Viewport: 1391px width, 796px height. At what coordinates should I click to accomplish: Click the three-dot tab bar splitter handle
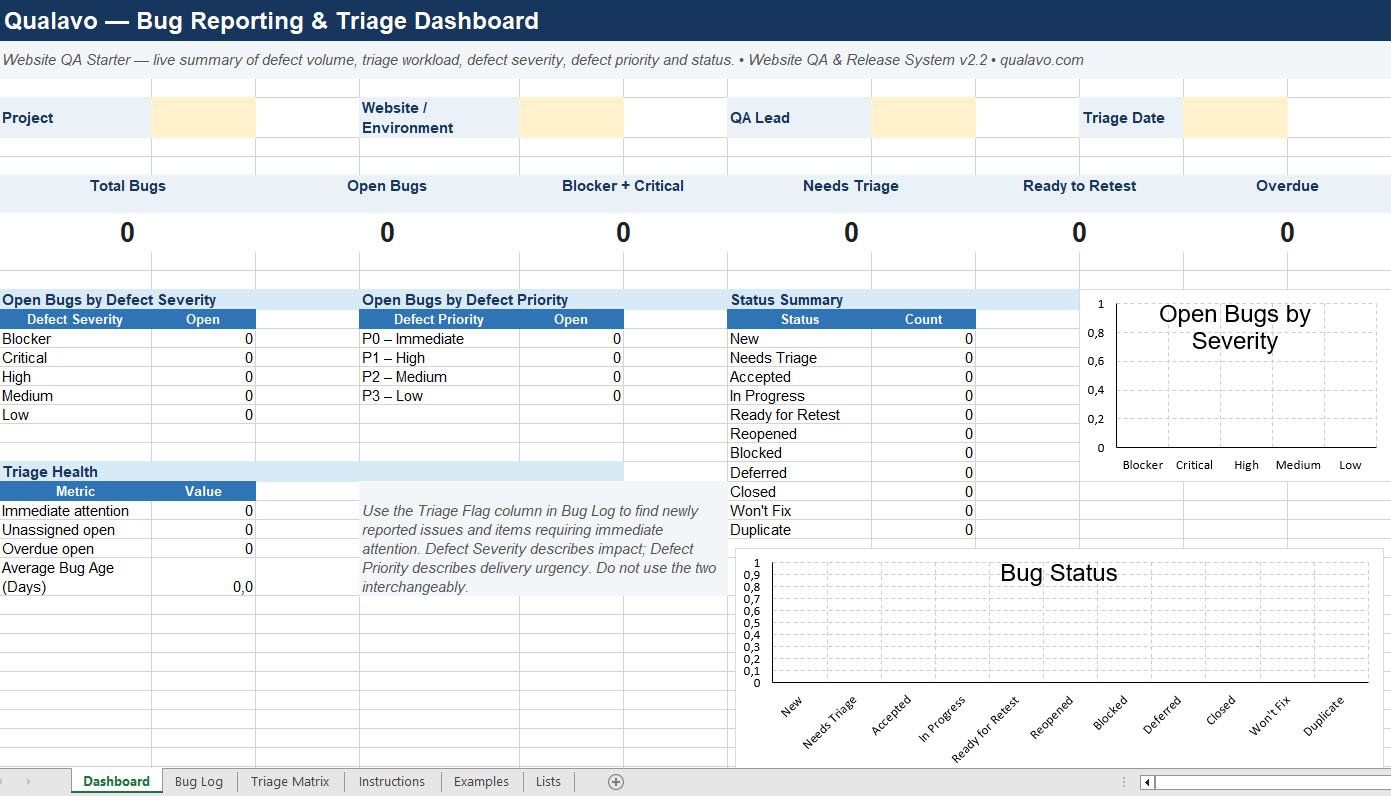point(1125,782)
